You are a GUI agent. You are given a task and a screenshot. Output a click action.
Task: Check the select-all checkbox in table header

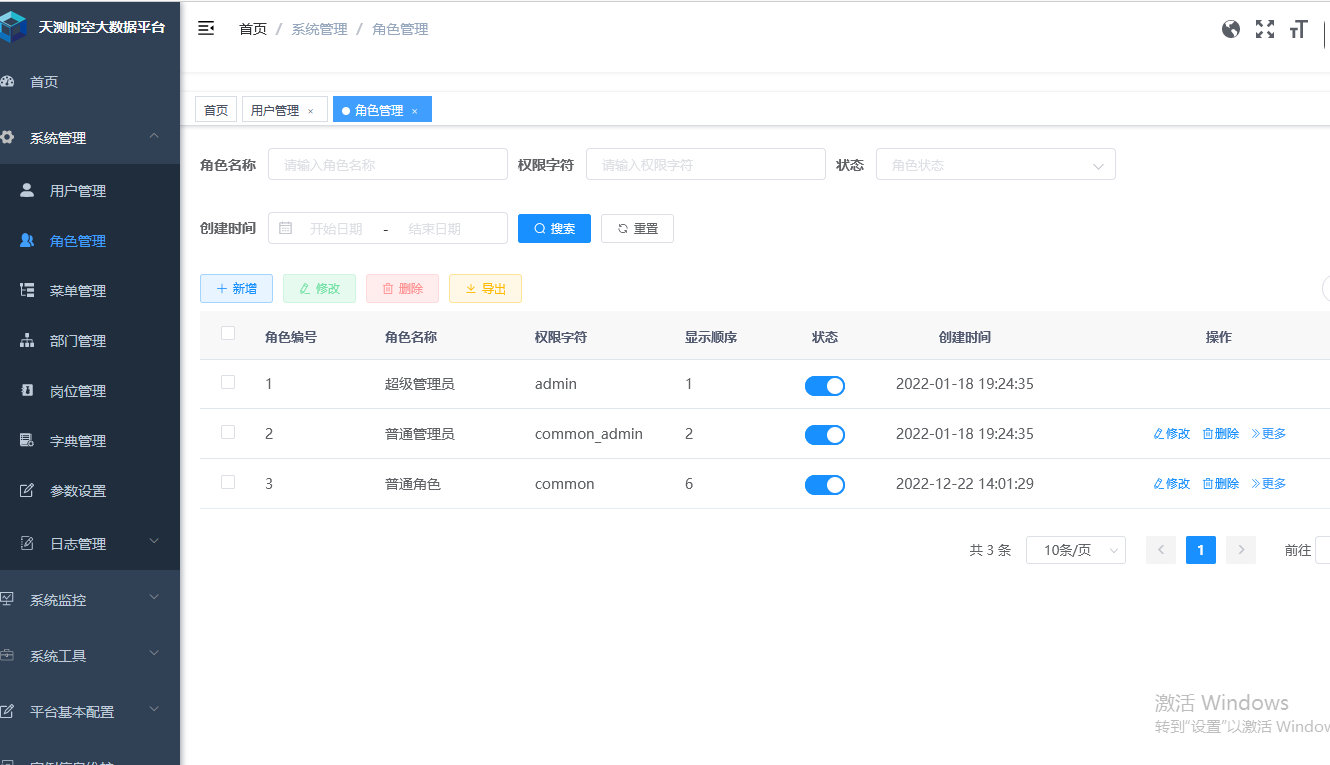point(227,333)
